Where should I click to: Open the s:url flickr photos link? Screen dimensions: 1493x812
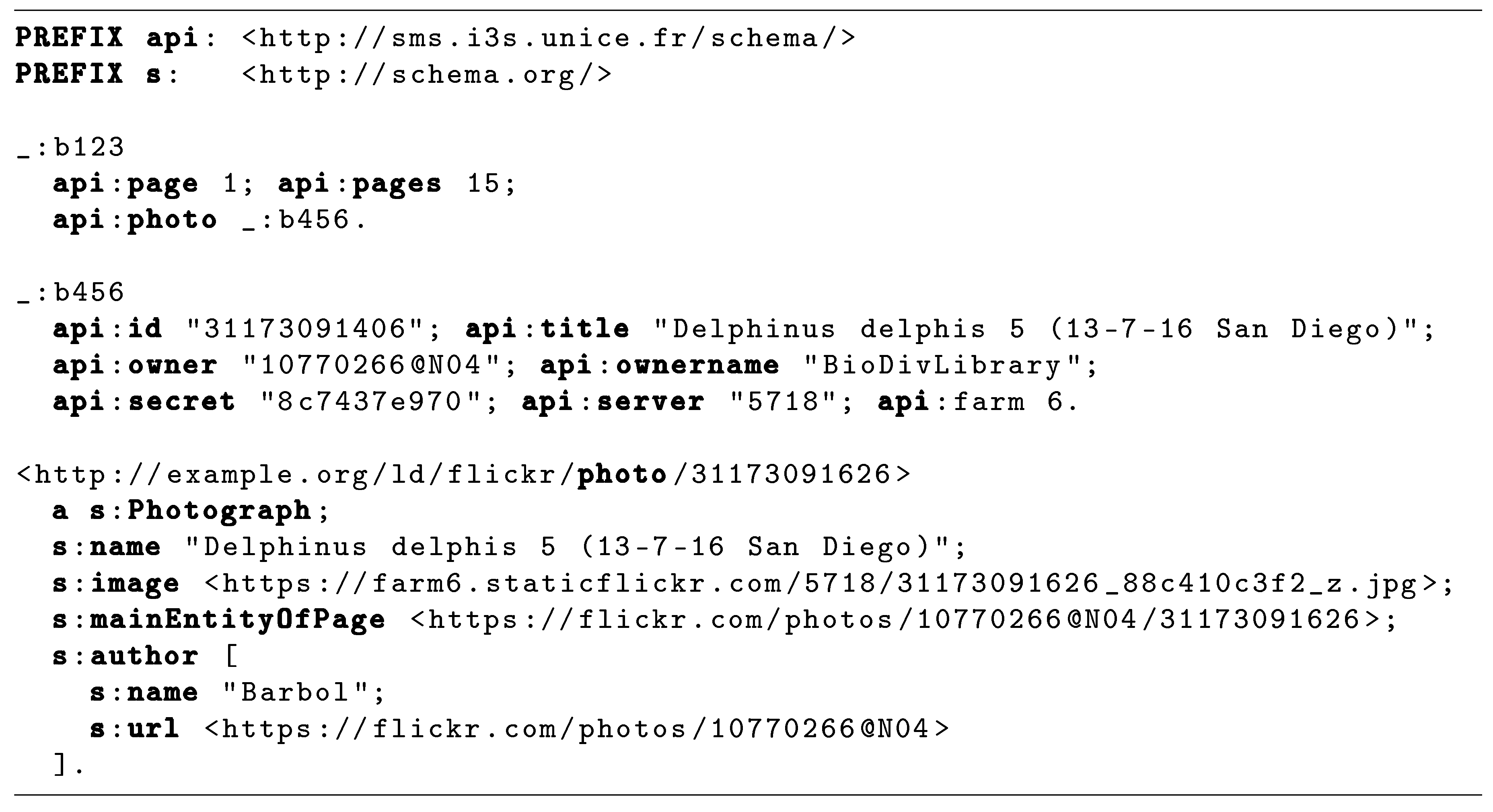tap(577, 729)
